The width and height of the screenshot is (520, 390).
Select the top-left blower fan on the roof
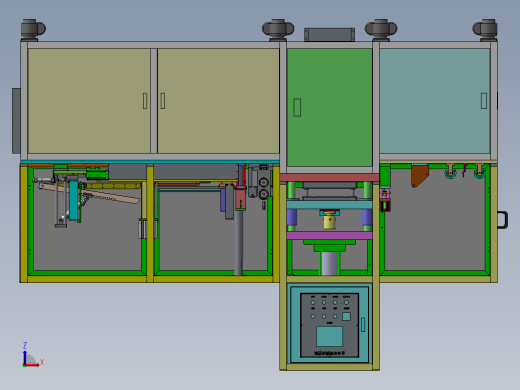33,30
